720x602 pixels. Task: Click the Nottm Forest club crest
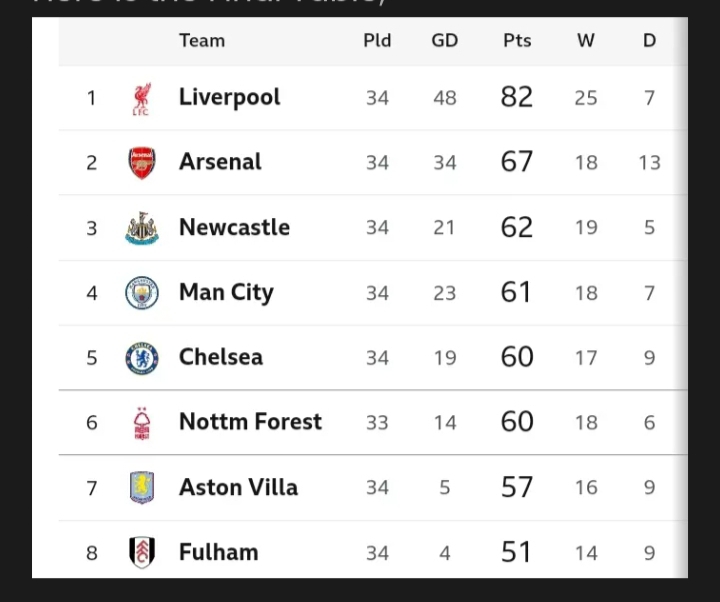coord(142,423)
